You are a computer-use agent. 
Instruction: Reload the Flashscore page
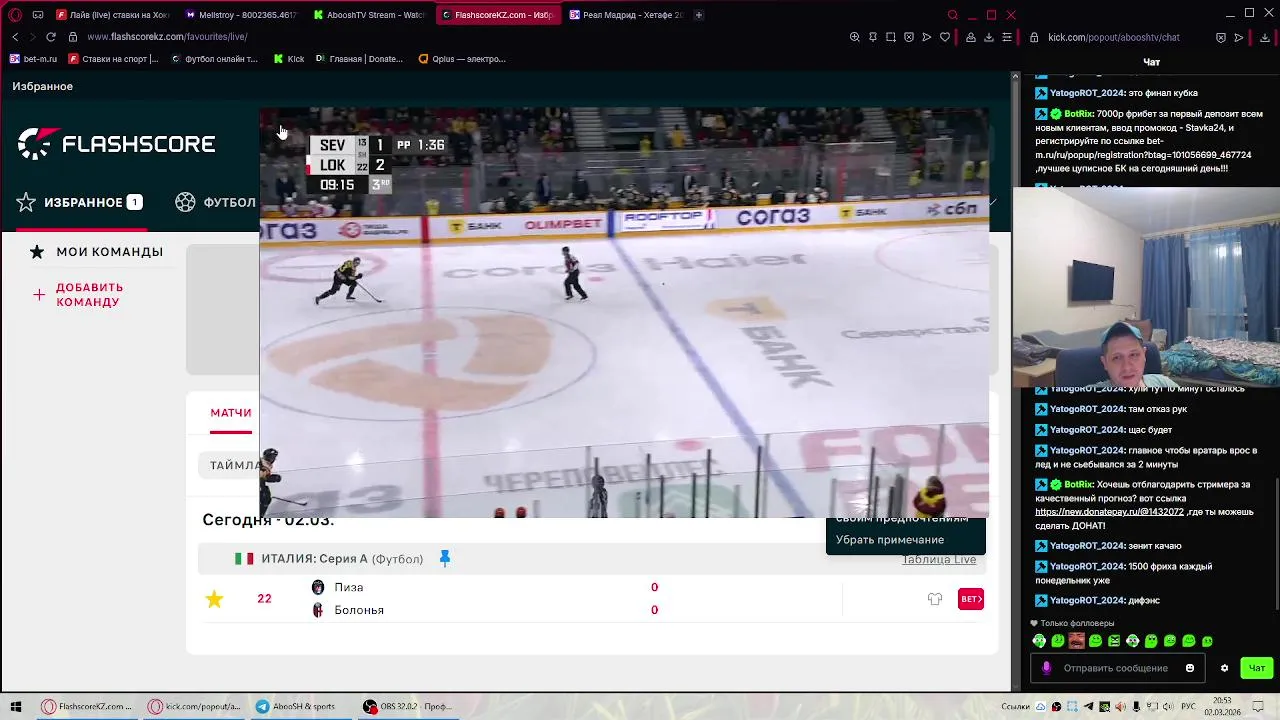tap(51, 37)
